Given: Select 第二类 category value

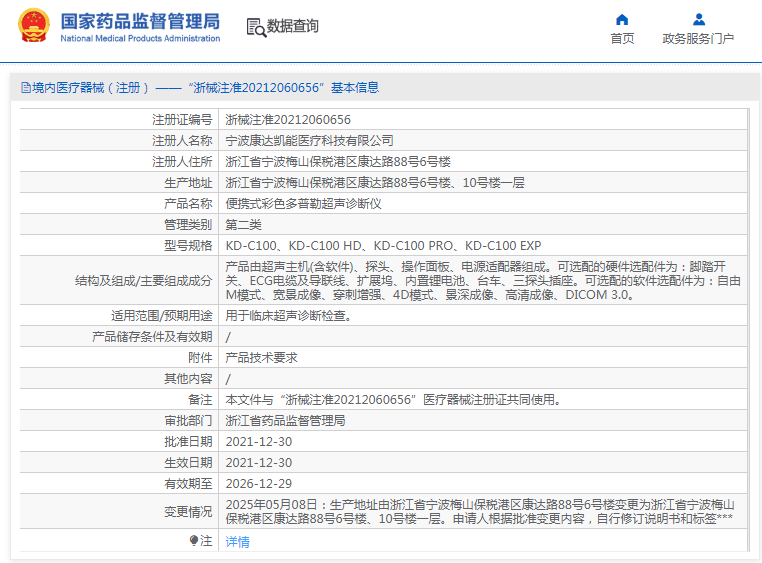Looking at the screenshot, I should click(x=243, y=225).
